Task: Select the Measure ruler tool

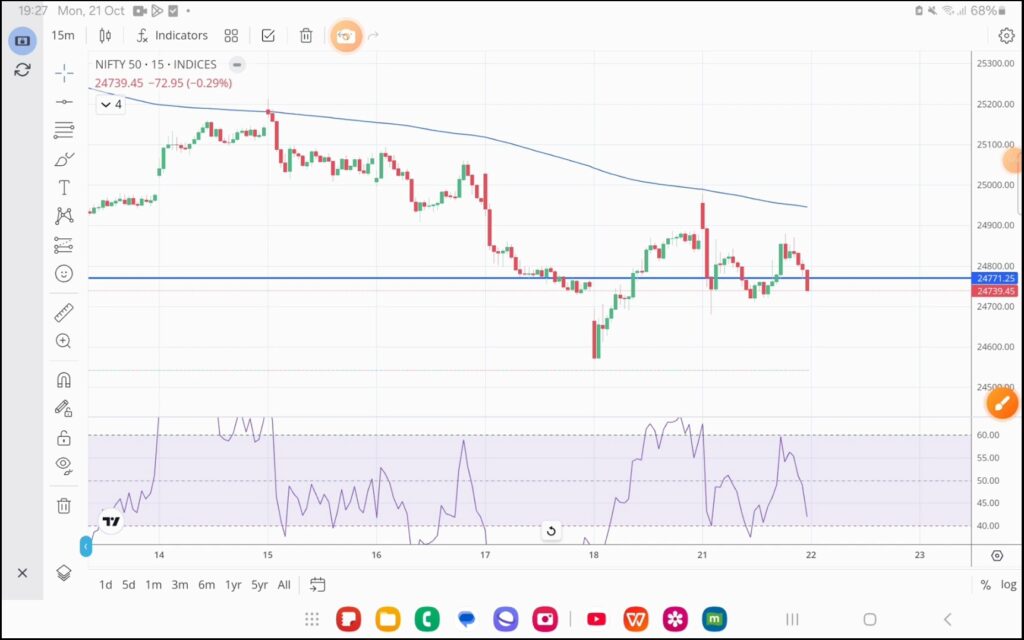Action: [x=64, y=313]
